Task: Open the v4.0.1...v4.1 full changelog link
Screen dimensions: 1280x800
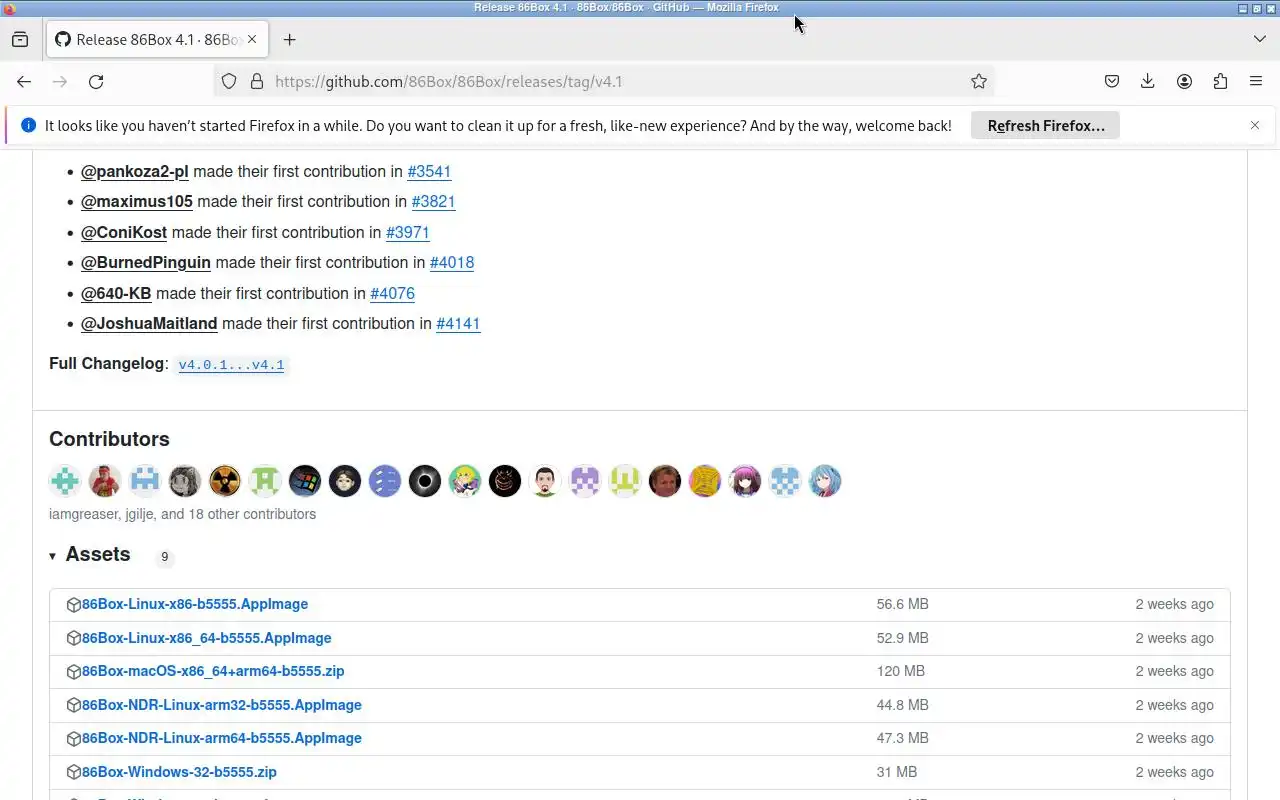Action: (x=231, y=365)
